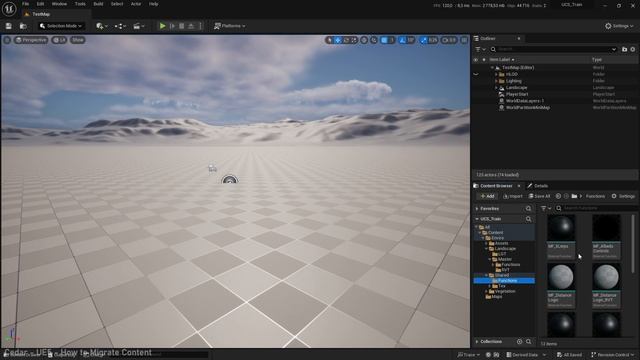The image size is (640, 360).
Task: Choose the scale tool in viewport
Action: pos(354,40)
